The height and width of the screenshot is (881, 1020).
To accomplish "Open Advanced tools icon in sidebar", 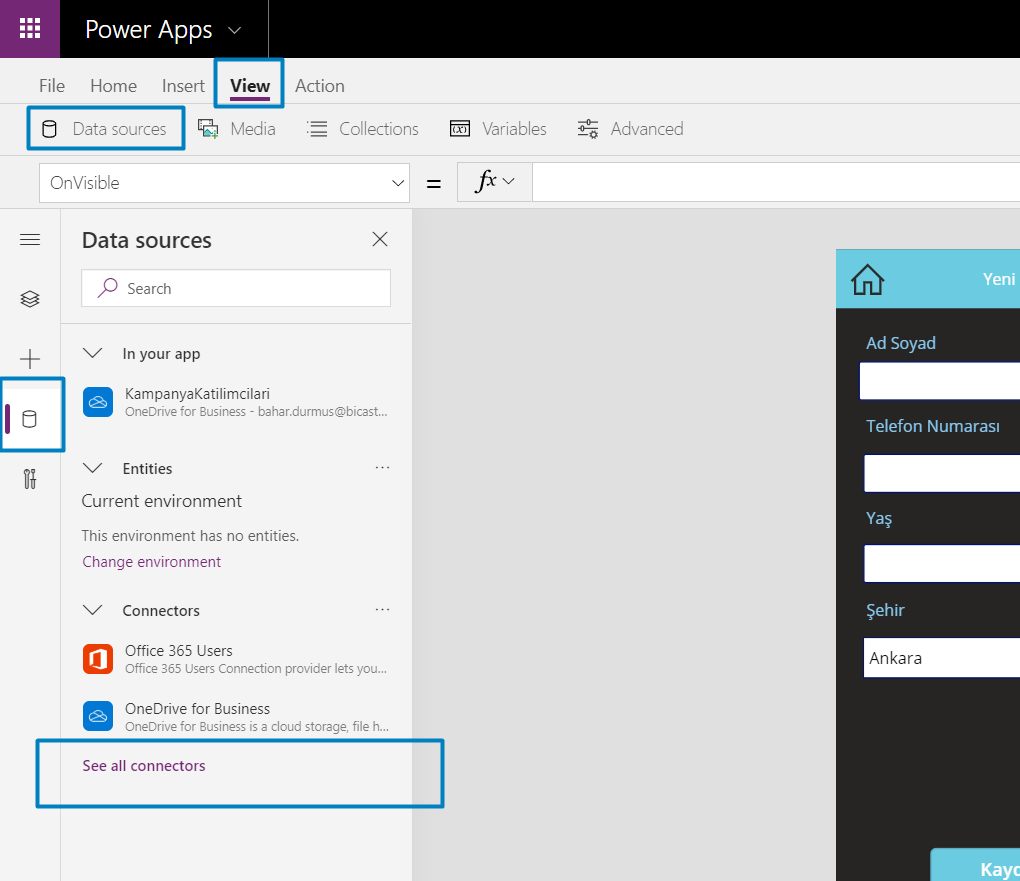I will coord(30,479).
